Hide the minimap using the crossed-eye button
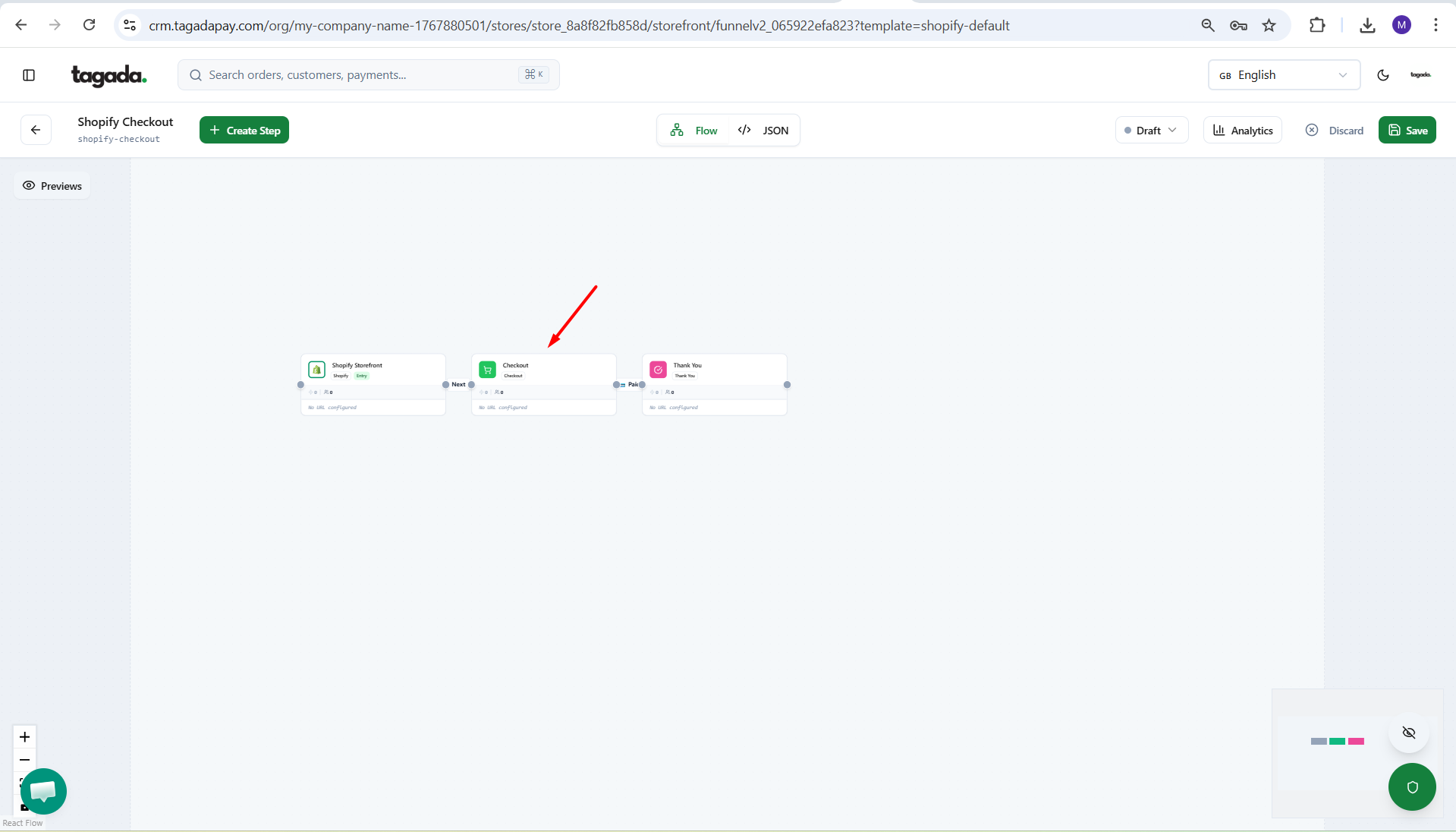Viewport: 1456px width, 832px height. coord(1409,733)
